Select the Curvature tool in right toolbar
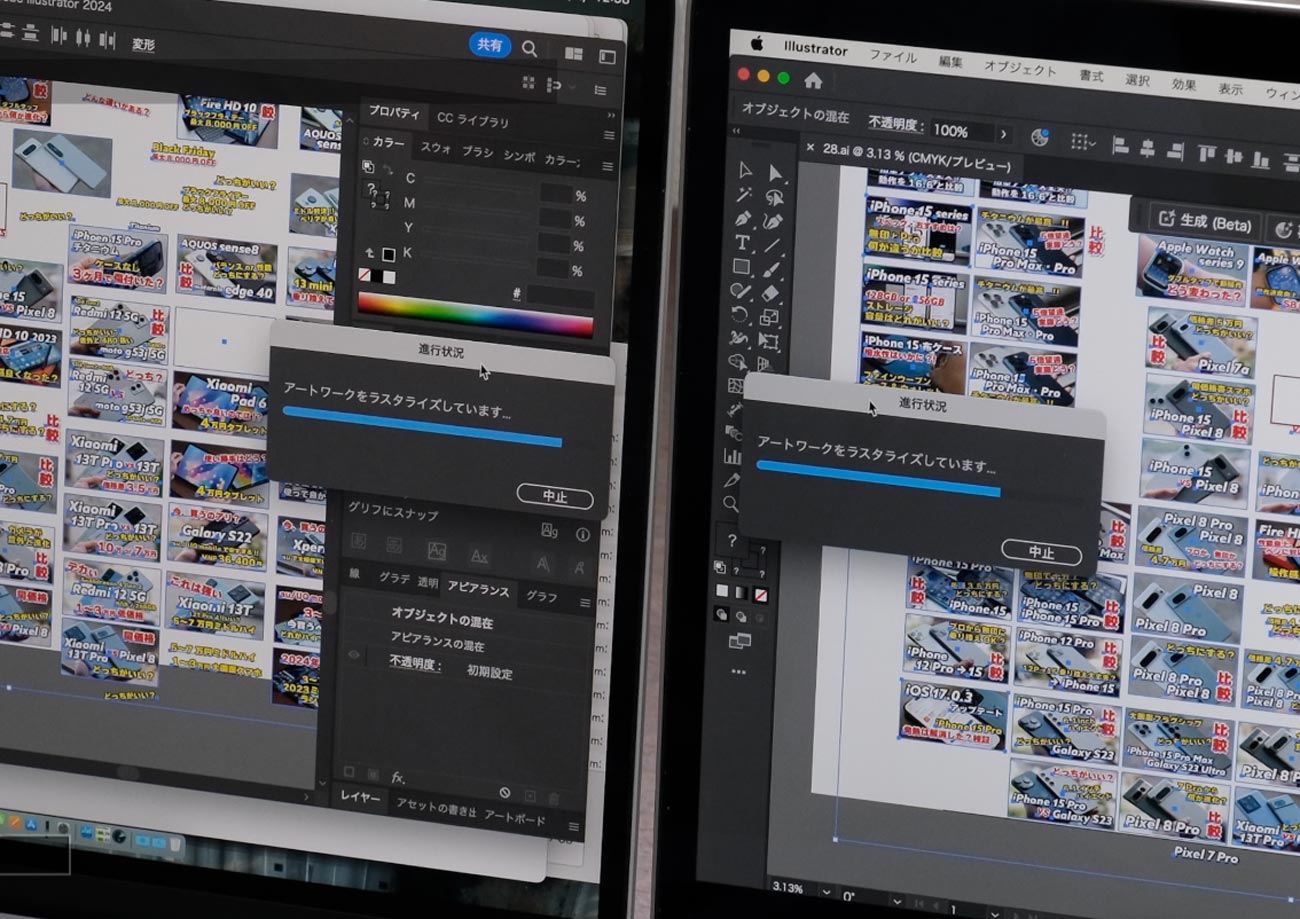 pyautogui.click(x=772, y=220)
